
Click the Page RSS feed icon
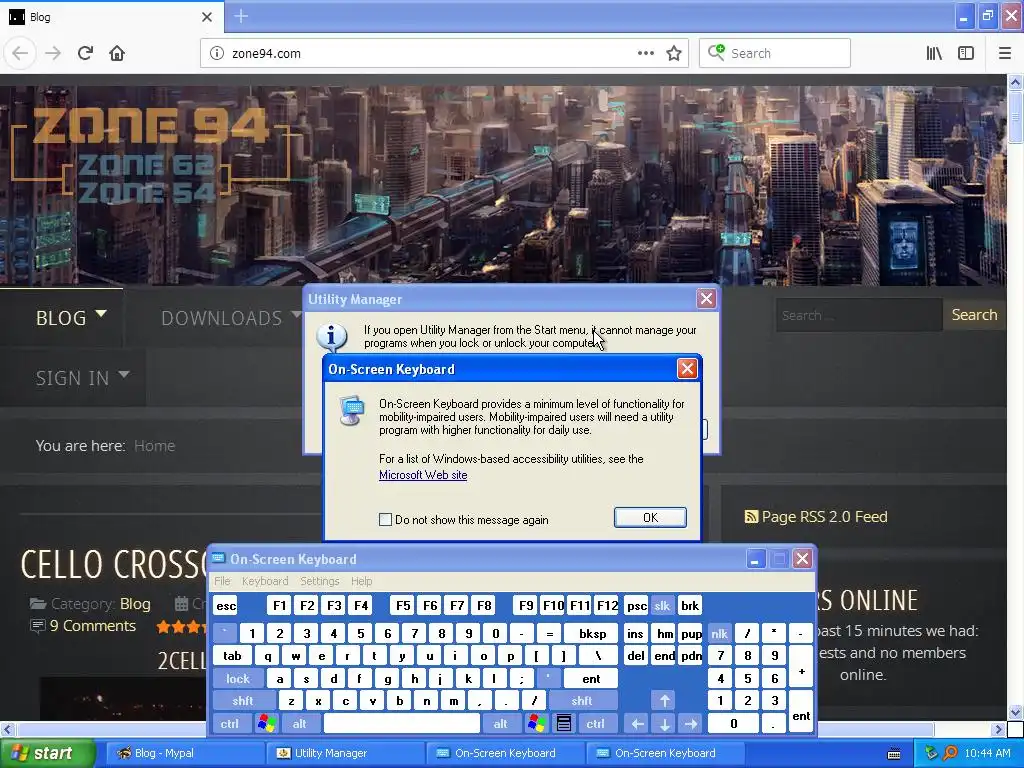tap(751, 517)
